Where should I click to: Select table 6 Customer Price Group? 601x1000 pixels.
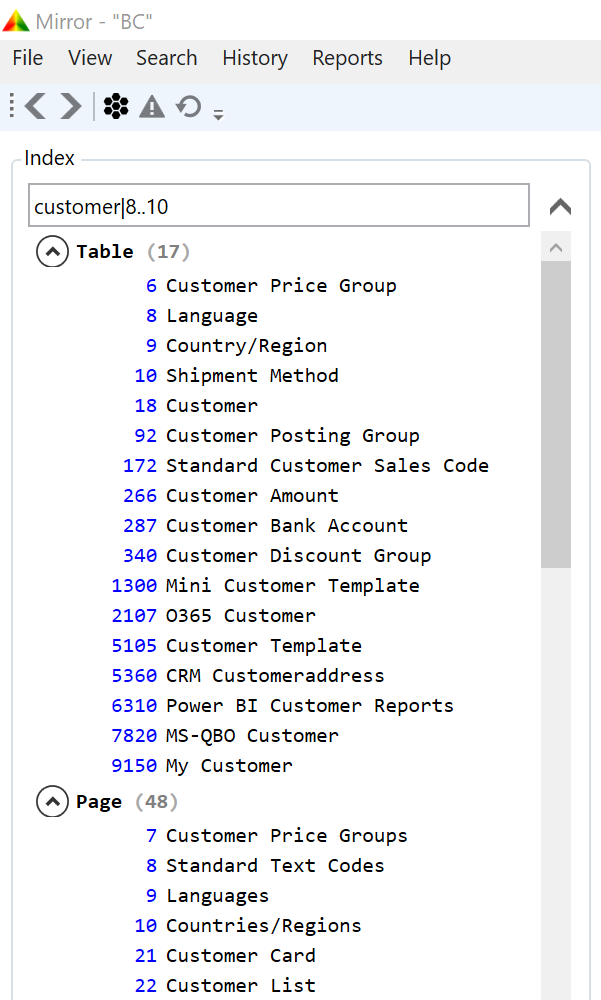pyautogui.click(x=271, y=286)
